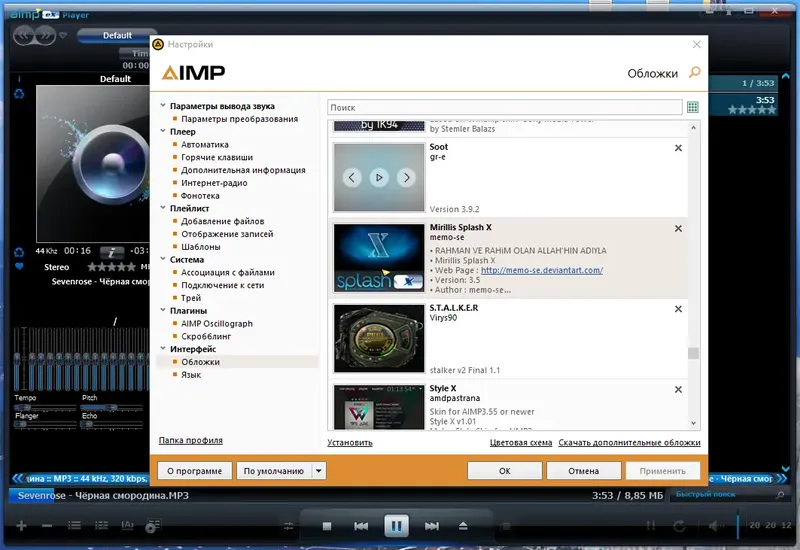This screenshot has height=550, width=800.
Task: Remove the Soot skin with its X
Action: pyautogui.click(x=678, y=148)
